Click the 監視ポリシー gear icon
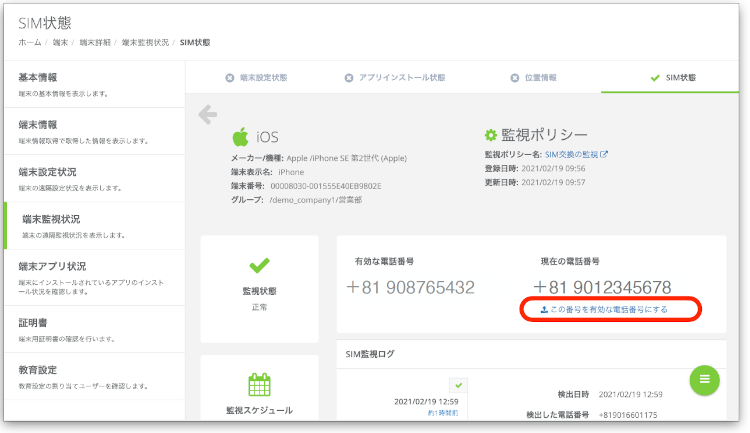The height and width of the screenshot is (433, 750). click(x=490, y=135)
